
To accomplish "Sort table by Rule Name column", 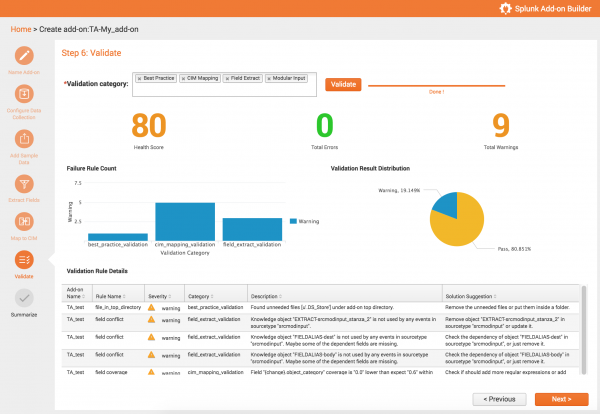I will click(118, 293).
